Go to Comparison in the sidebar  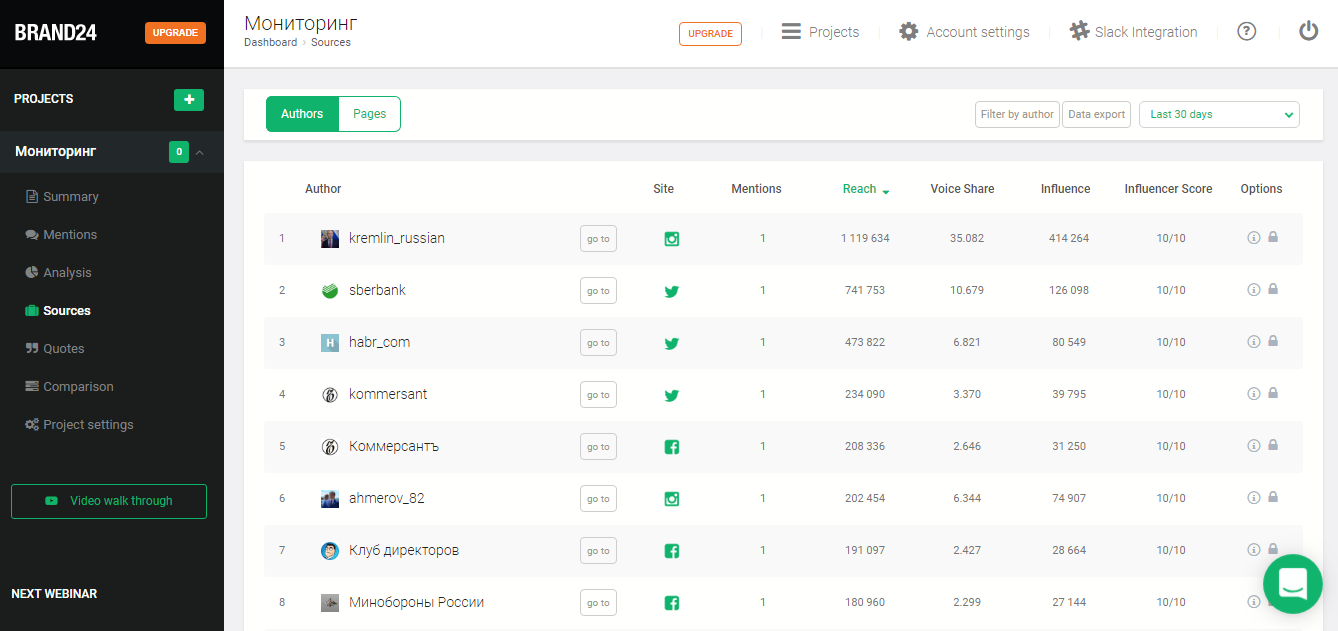point(77,387)
